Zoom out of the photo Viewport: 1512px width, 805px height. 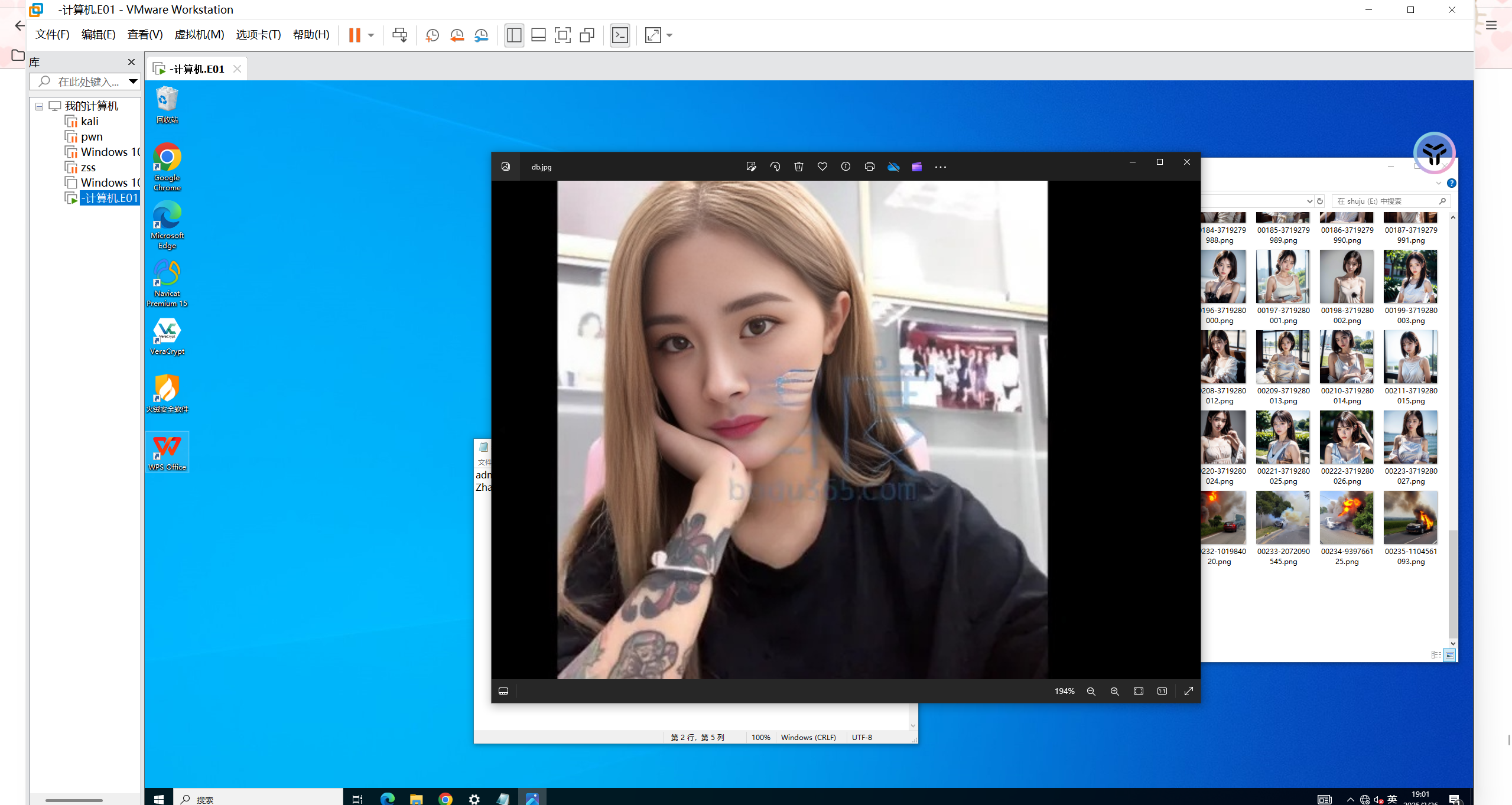1091,691
